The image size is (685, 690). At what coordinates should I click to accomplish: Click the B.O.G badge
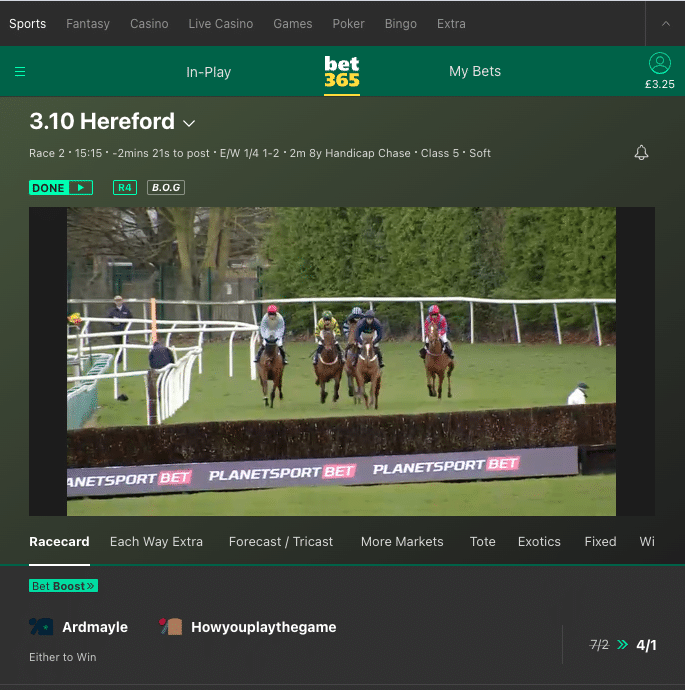[166, 188]
